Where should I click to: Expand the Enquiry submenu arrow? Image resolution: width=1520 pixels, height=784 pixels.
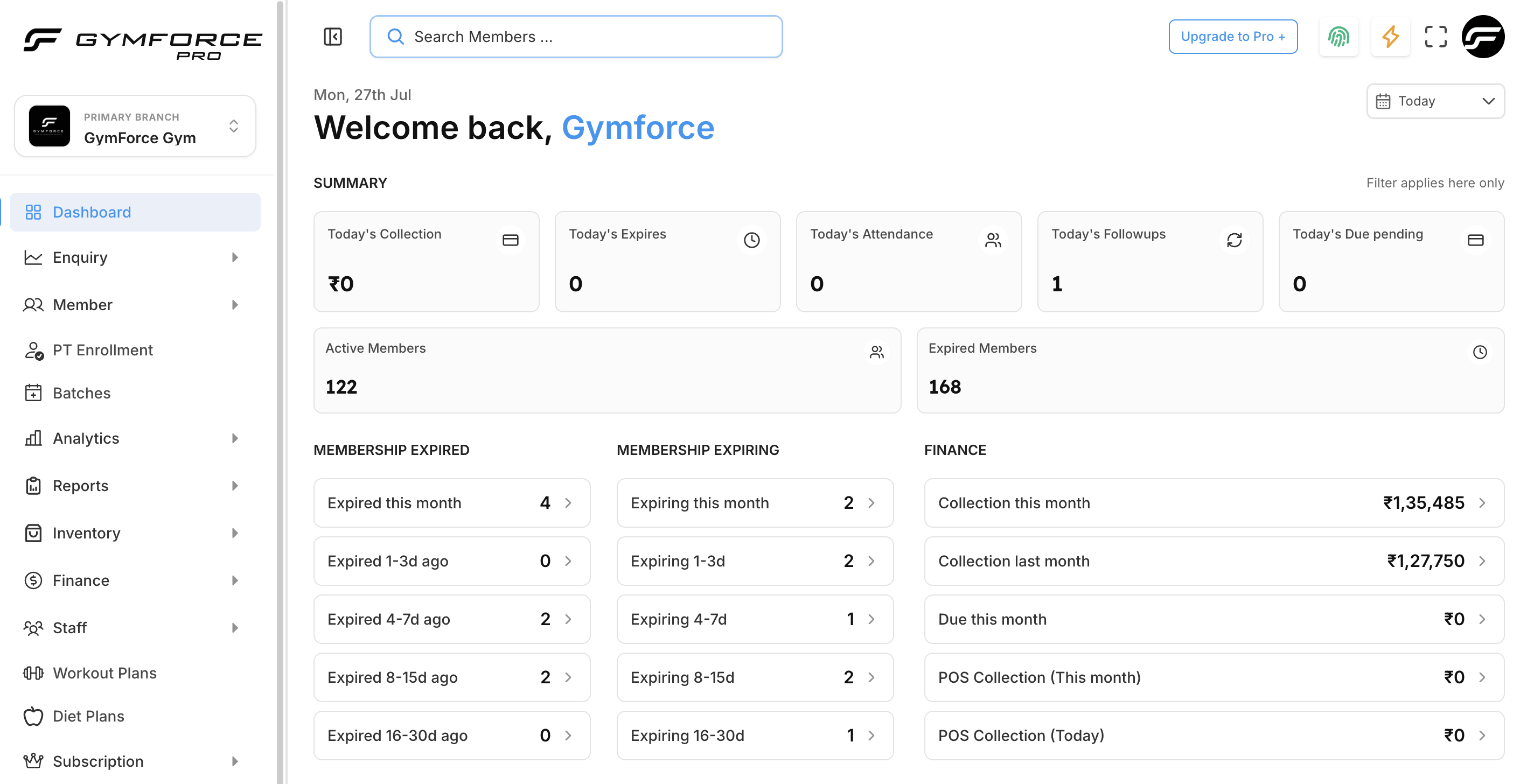point(235,257)
